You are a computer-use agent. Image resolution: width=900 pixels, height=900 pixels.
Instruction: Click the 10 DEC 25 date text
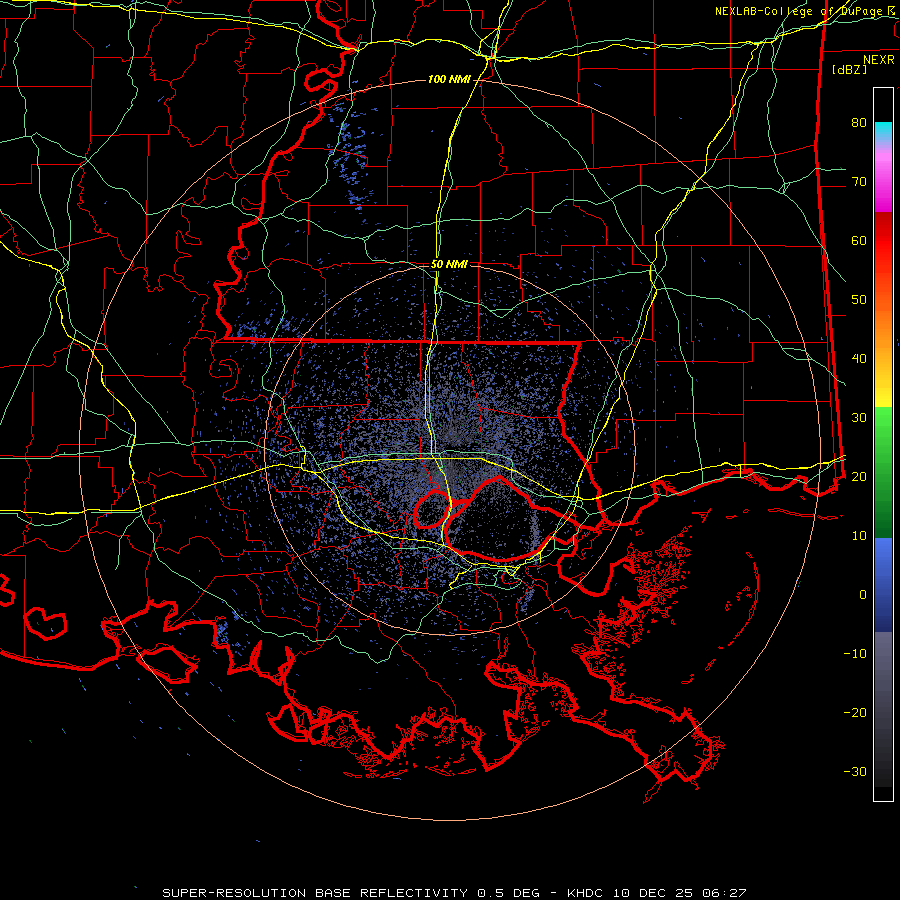[x=654, y=893]
